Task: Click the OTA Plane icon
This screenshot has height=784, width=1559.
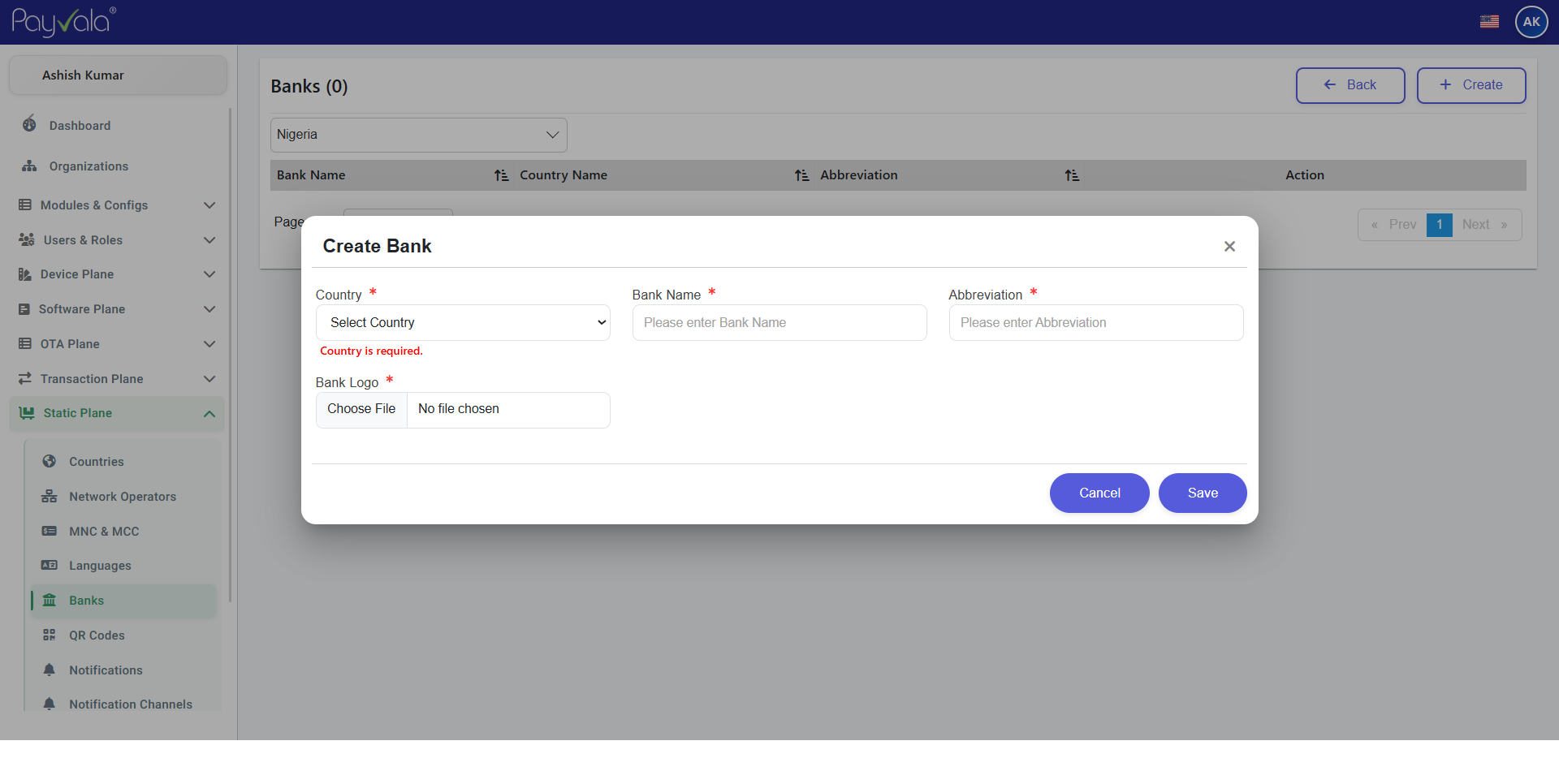Action: [x=25, y=343]
